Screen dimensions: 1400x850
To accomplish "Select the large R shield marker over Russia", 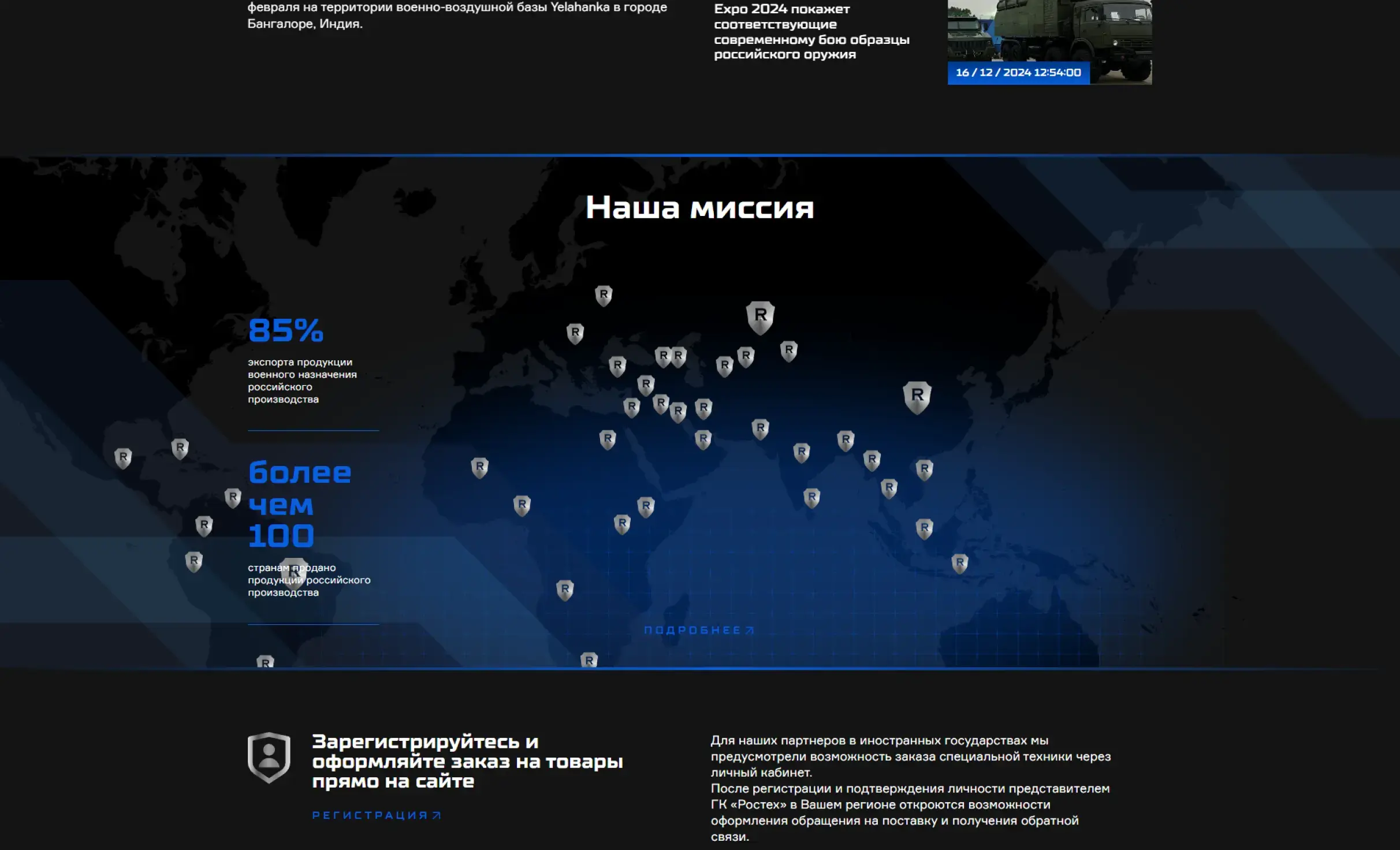I will [760, 316].
